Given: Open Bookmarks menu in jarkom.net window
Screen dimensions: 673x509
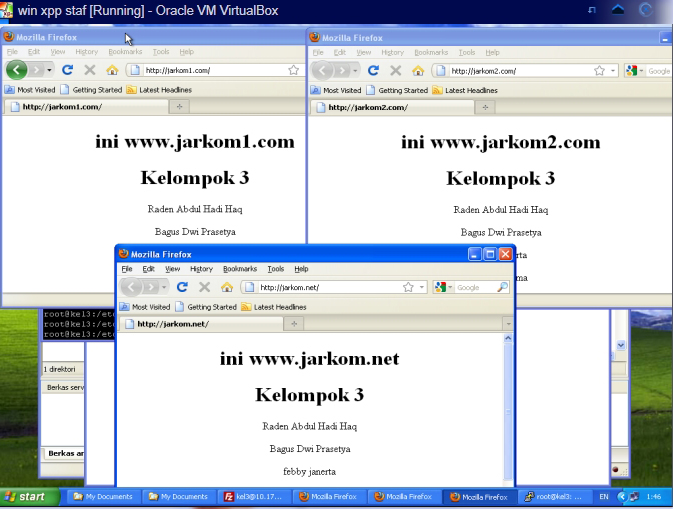Looking at the screenshot, I should tap(240, 269).
